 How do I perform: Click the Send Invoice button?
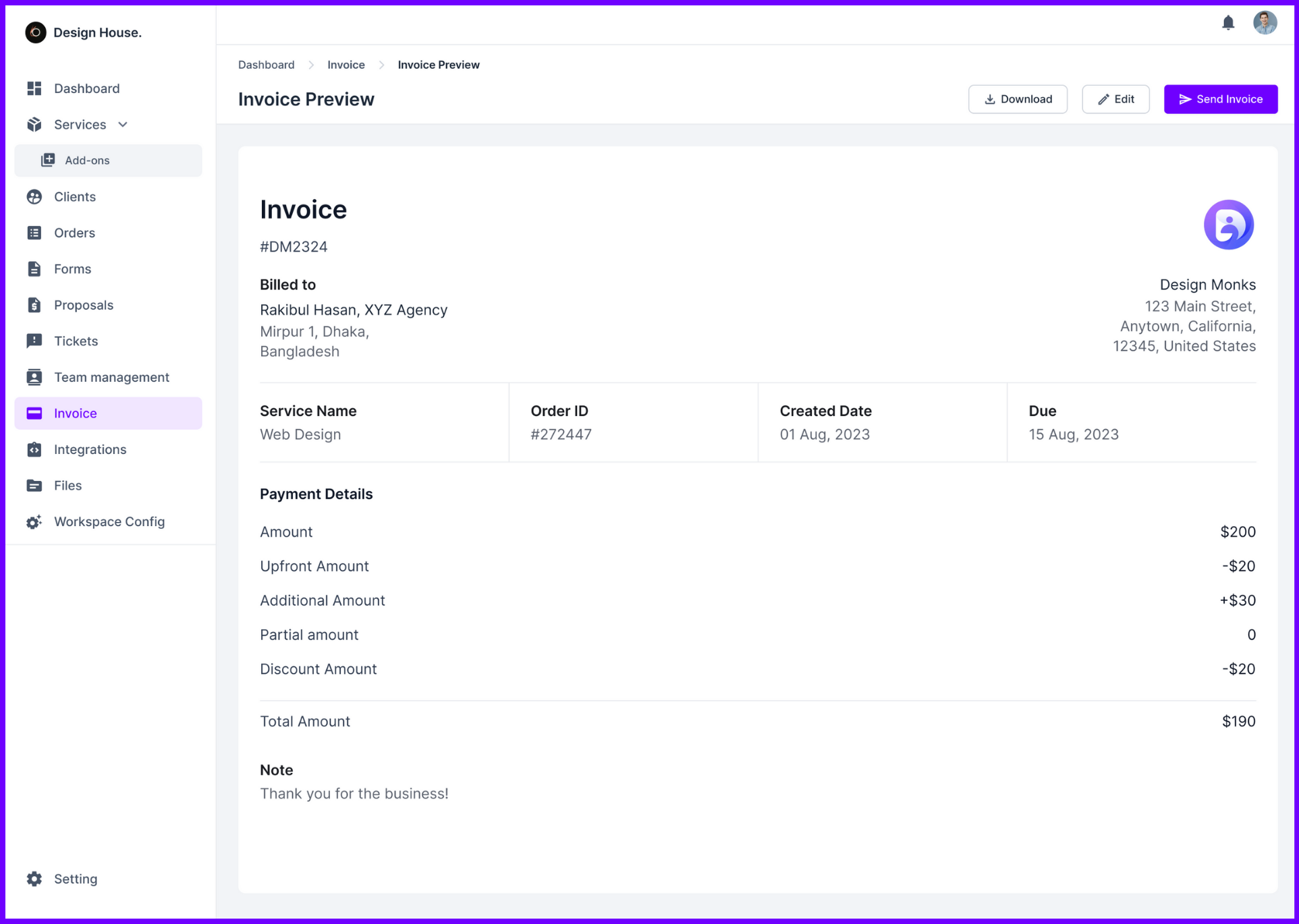point(1221,99)
